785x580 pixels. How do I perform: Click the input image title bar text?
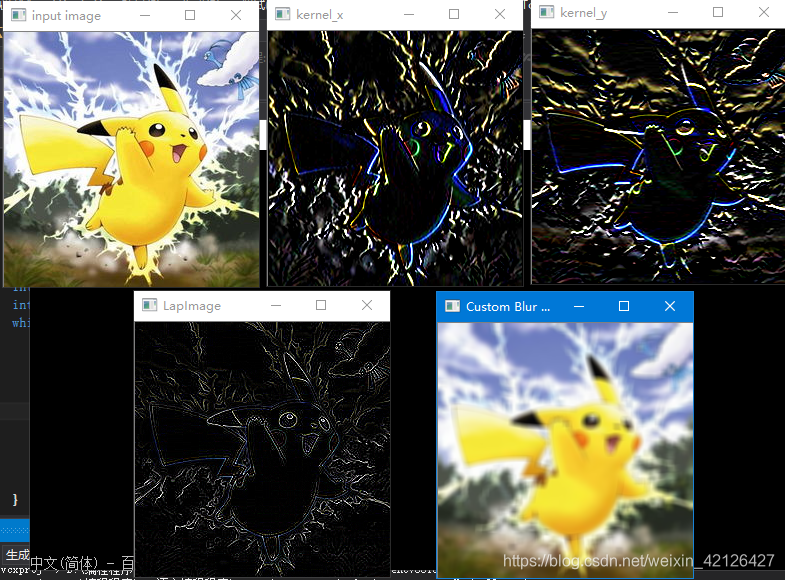click(66, 16)
